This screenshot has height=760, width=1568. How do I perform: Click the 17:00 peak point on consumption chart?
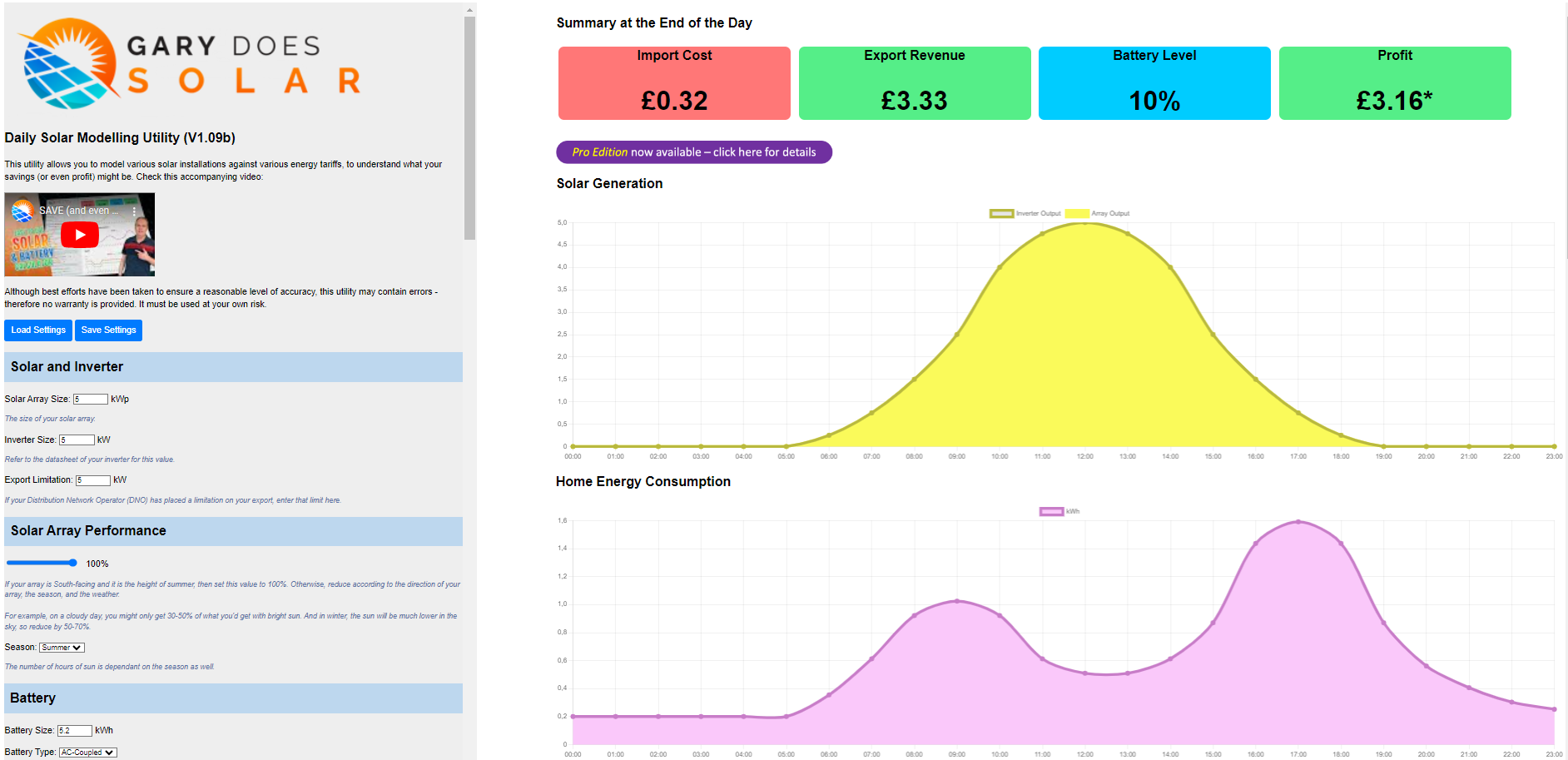click(1298, 522)
